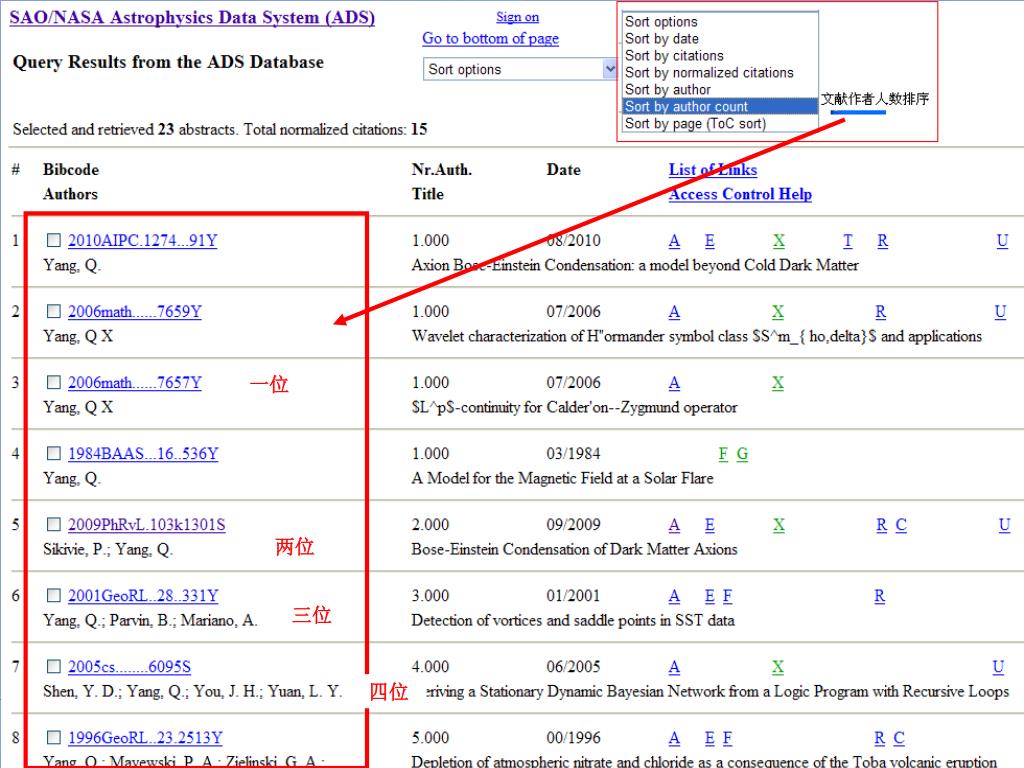Go to bottom of page link
The image size is (1024, 768).
490,39
